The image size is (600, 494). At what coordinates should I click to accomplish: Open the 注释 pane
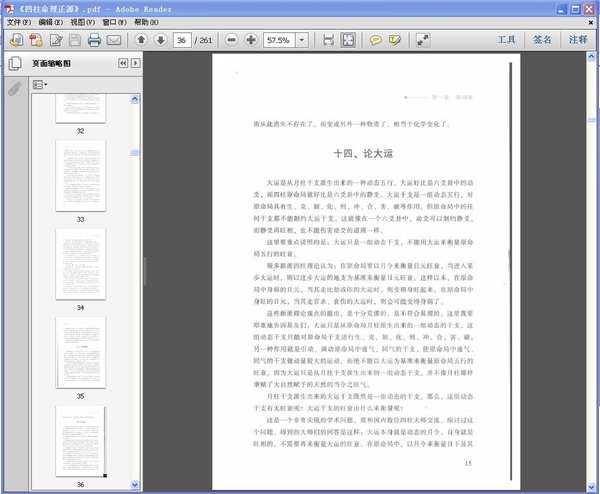(578, 40)
